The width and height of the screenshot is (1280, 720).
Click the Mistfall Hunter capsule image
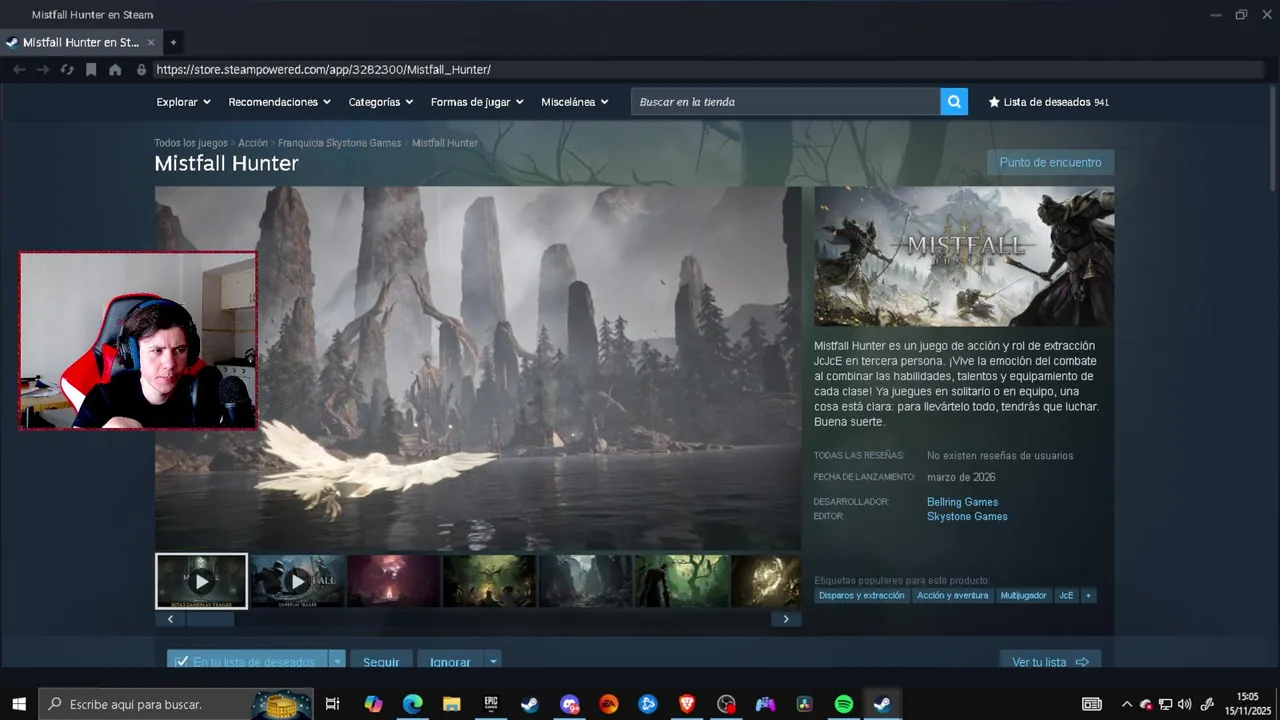coord(964,256)
